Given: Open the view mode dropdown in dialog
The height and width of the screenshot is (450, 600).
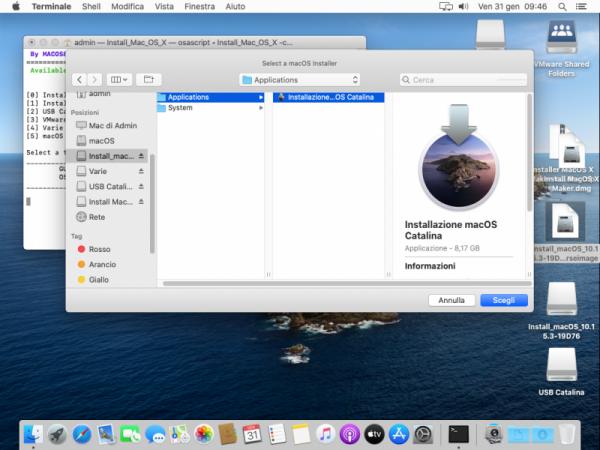Looking at the screenshot, I should coord(119,79).
